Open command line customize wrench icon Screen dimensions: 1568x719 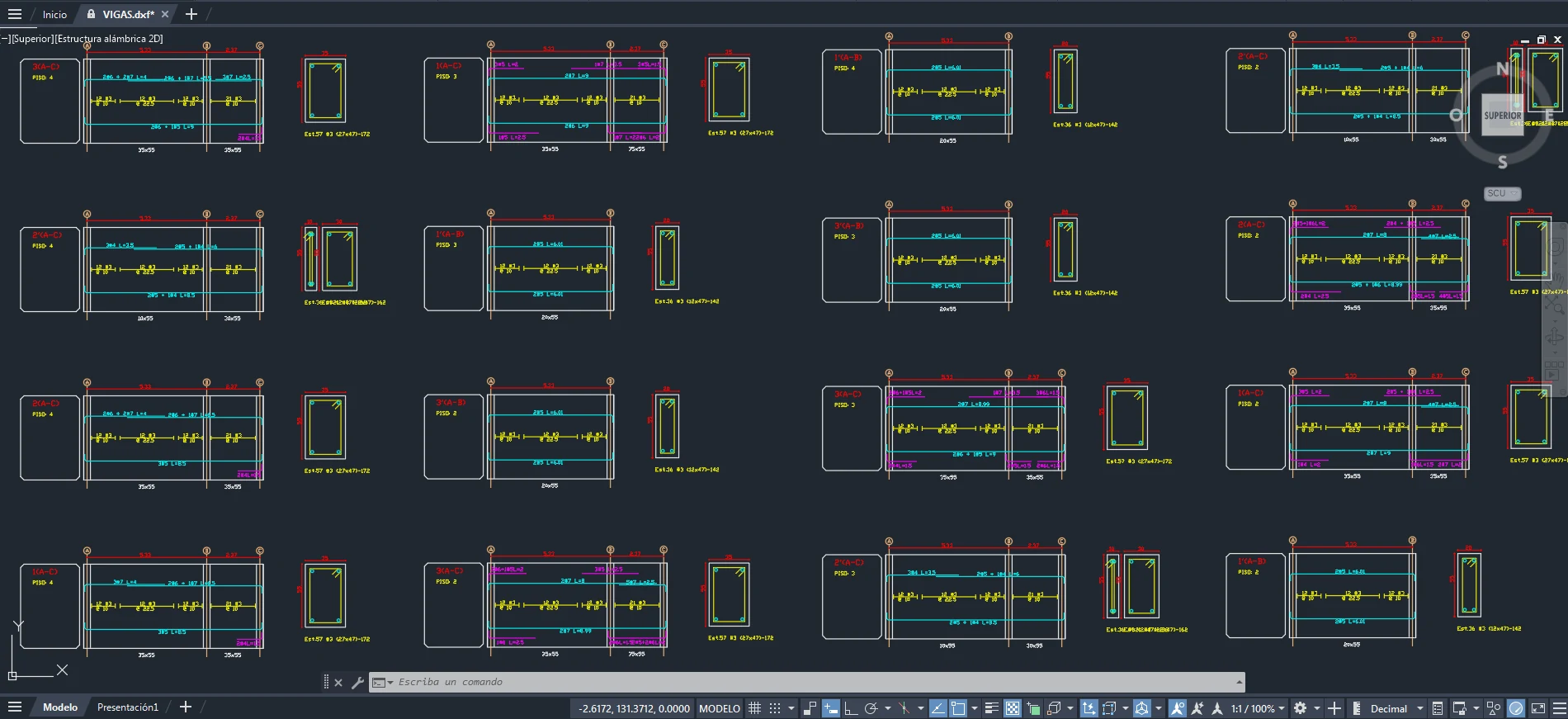[357, 683]
